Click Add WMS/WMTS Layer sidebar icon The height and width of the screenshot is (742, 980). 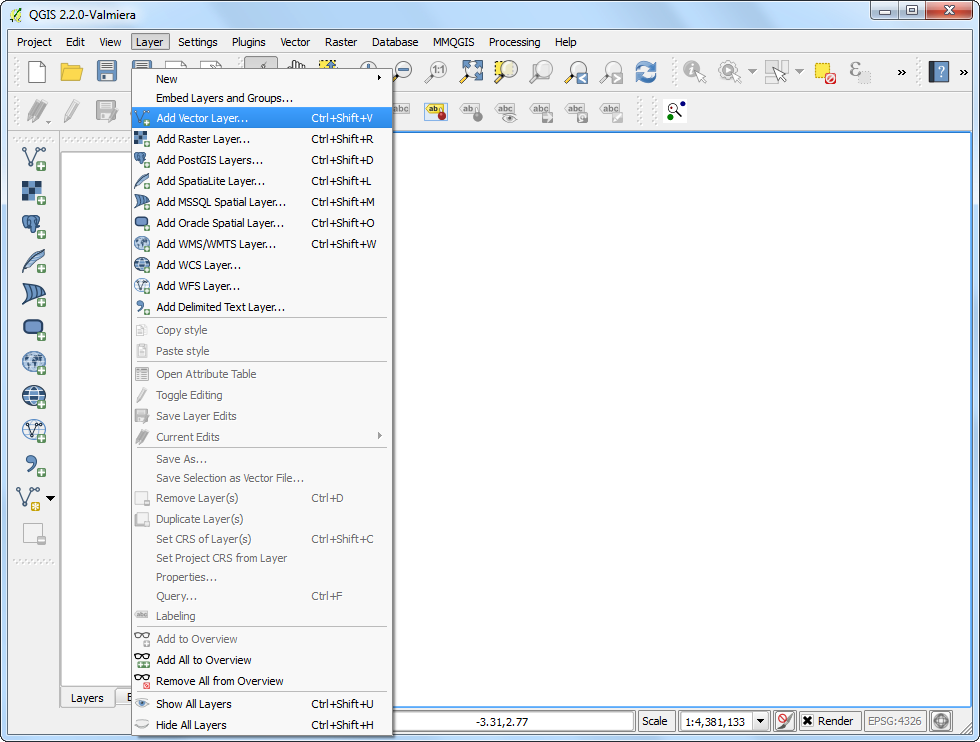pos(34,363)
